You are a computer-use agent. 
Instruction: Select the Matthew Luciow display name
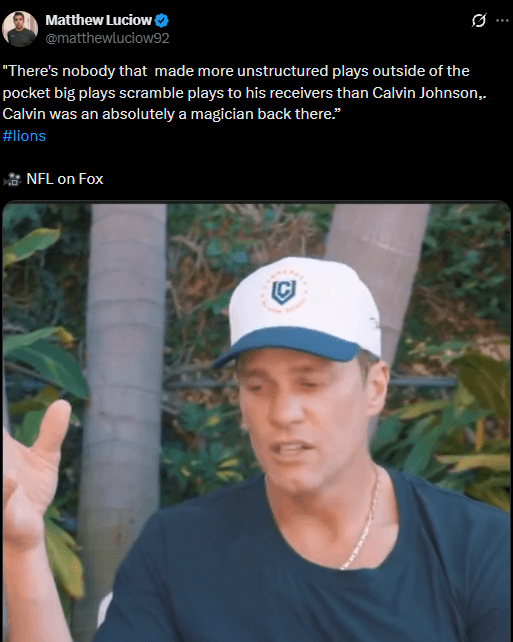click(99, 20)
